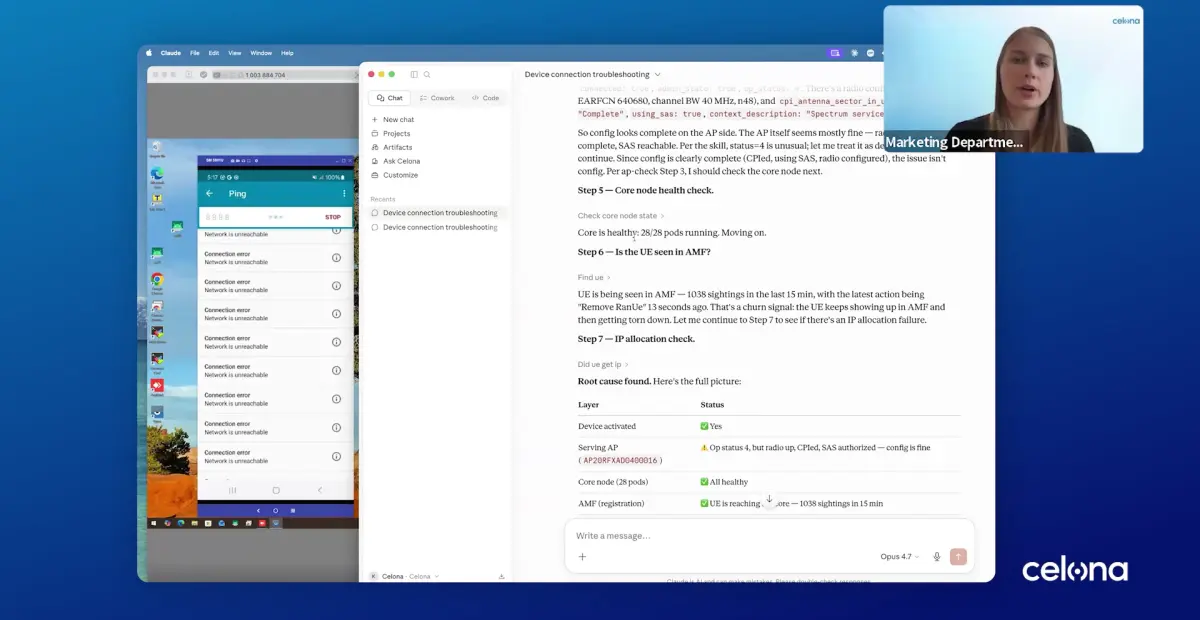Viewport: 1200px width, 620px height.
Task: Open the Windows Start button
Action: [154, 522]
